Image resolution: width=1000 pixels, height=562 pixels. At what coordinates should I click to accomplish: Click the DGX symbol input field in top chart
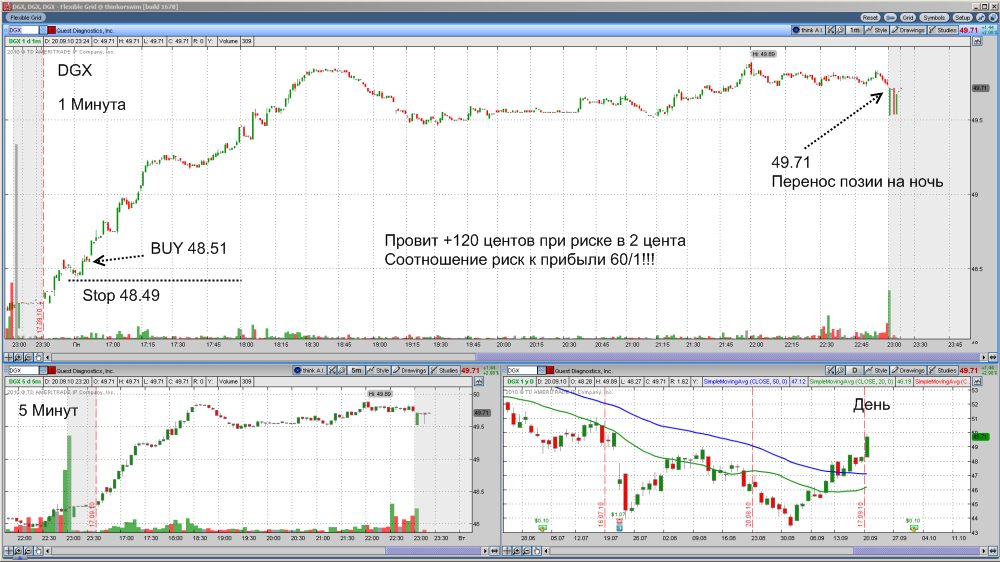(x=24, y=31)
